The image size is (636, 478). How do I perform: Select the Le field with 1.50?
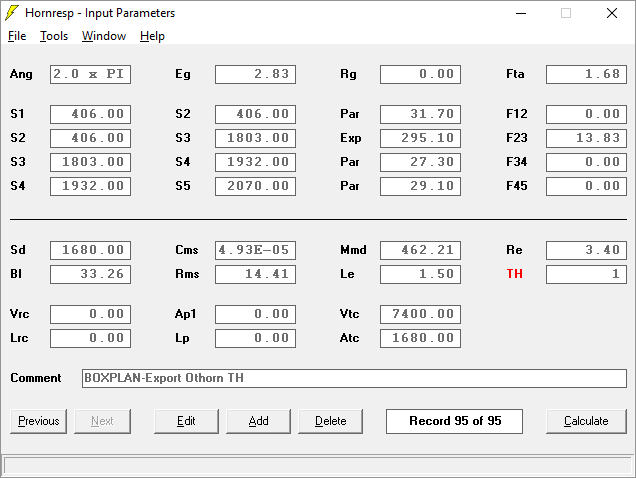421,274
